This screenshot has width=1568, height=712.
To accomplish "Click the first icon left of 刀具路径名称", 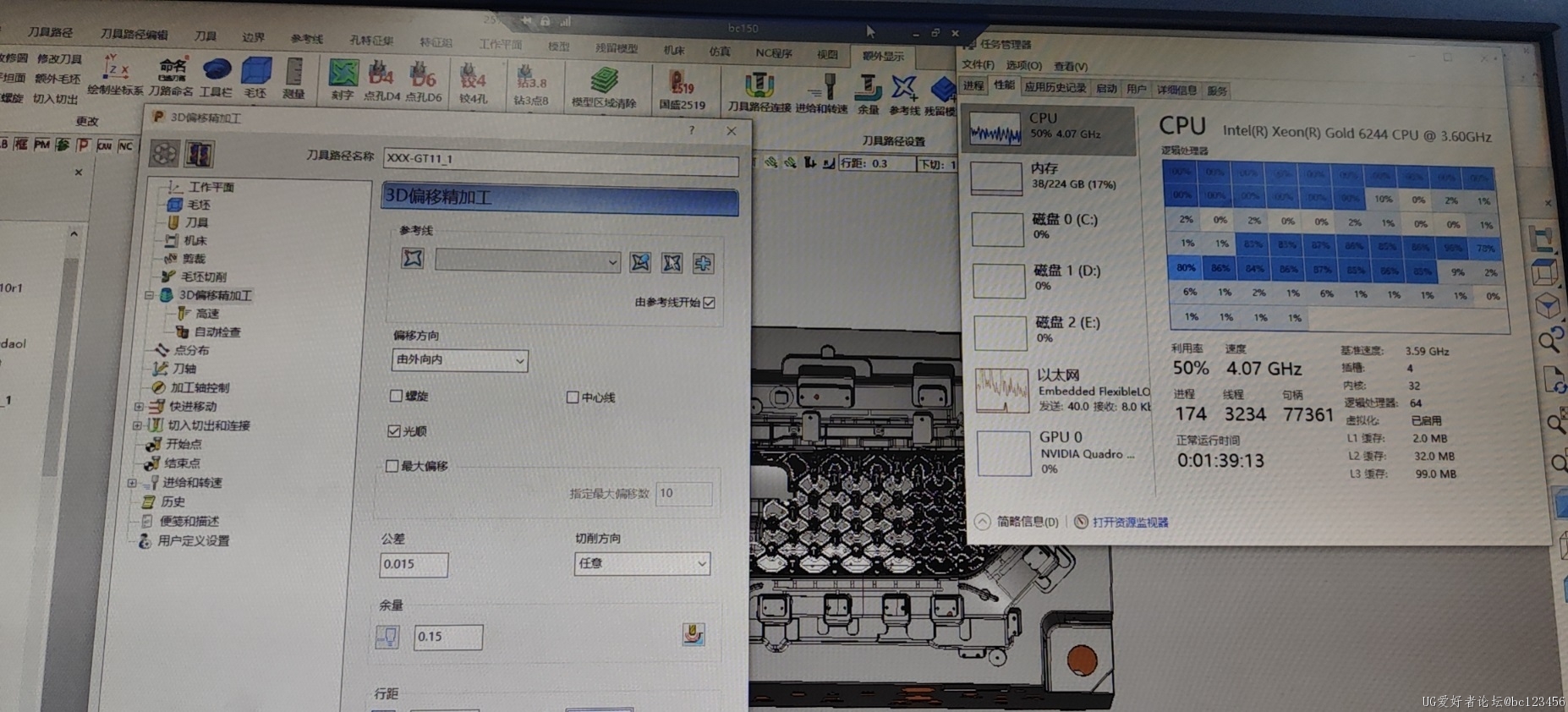I will [164, 153].
